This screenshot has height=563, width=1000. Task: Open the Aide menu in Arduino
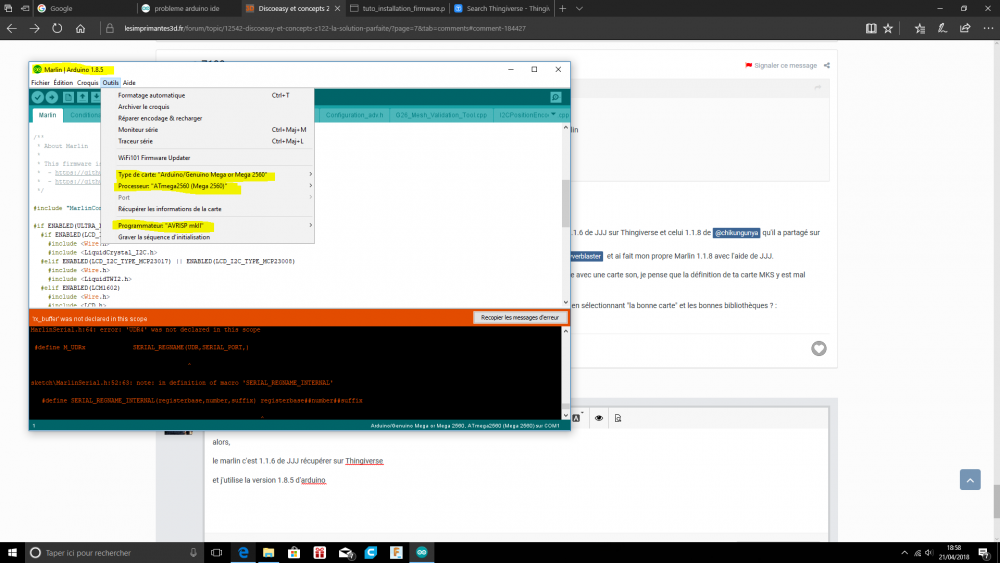pos(129,82)
